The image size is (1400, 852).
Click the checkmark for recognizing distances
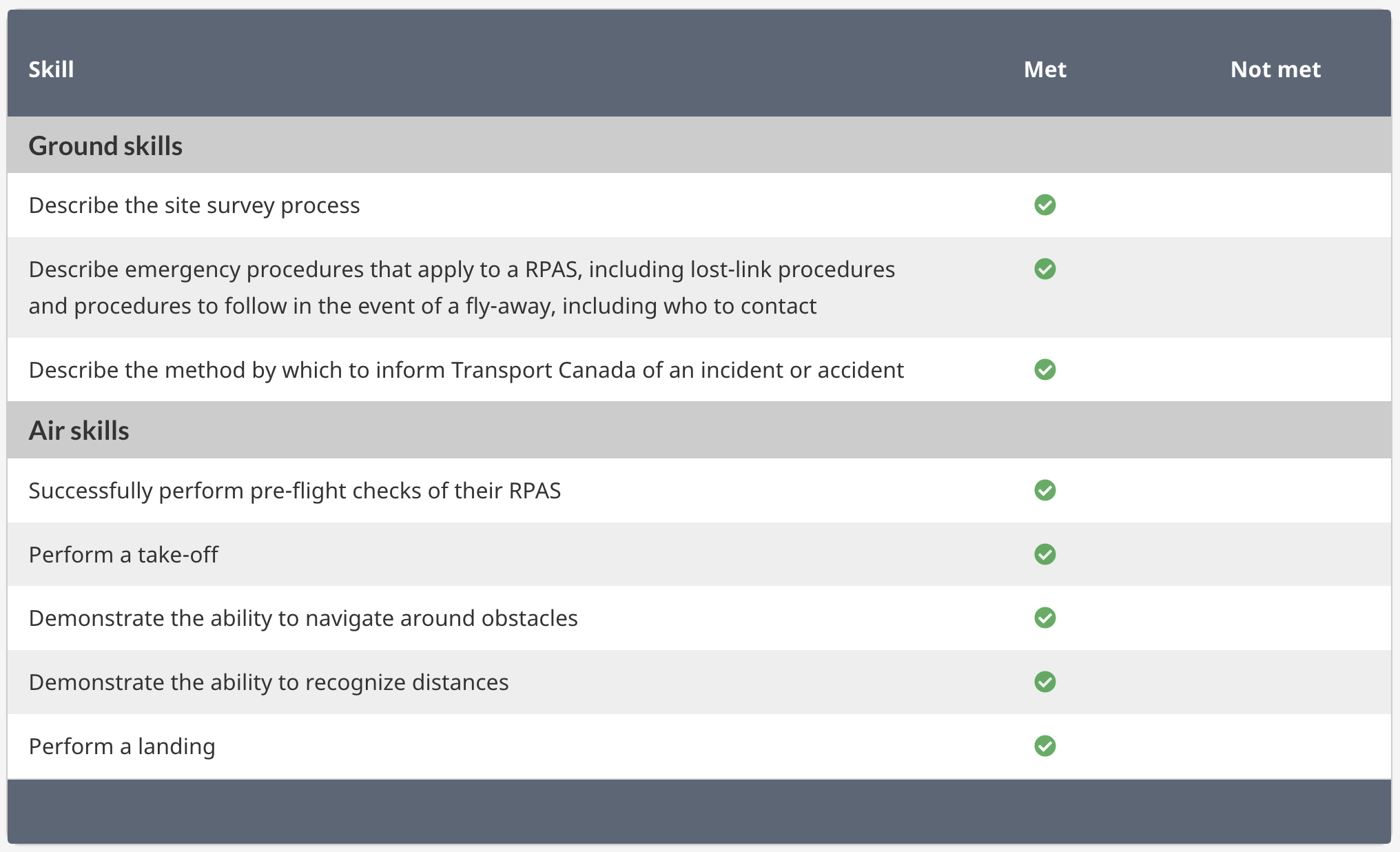click(1044, 682)
